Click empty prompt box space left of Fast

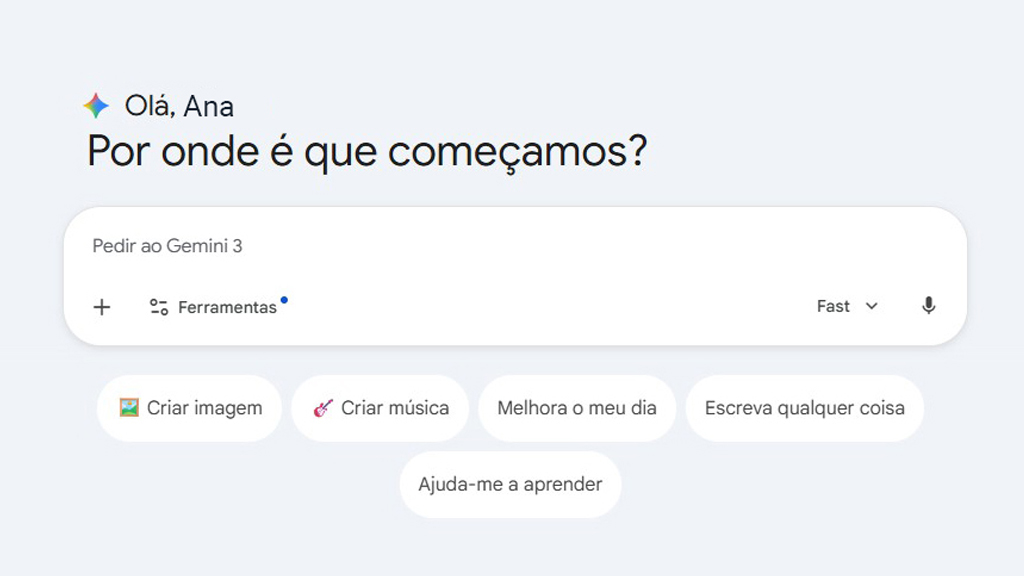(550, 307)
